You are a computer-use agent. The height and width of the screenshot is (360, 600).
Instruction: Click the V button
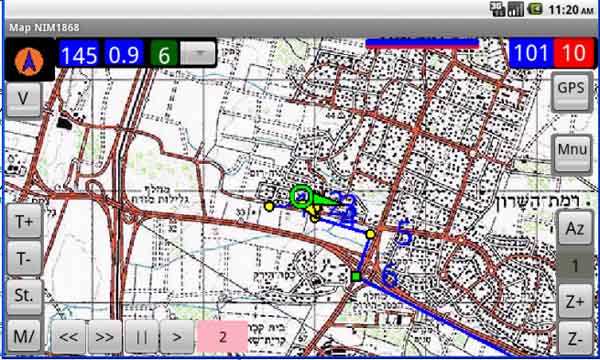(23, 99)
